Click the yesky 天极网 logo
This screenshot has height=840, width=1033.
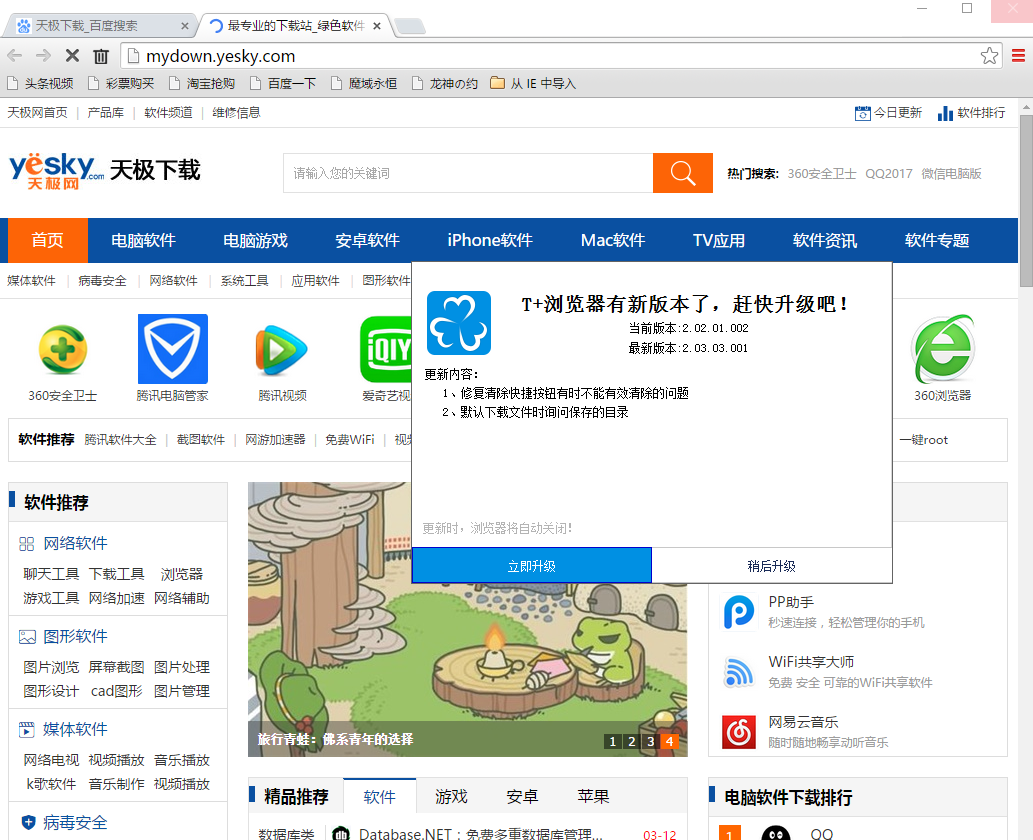57,171
